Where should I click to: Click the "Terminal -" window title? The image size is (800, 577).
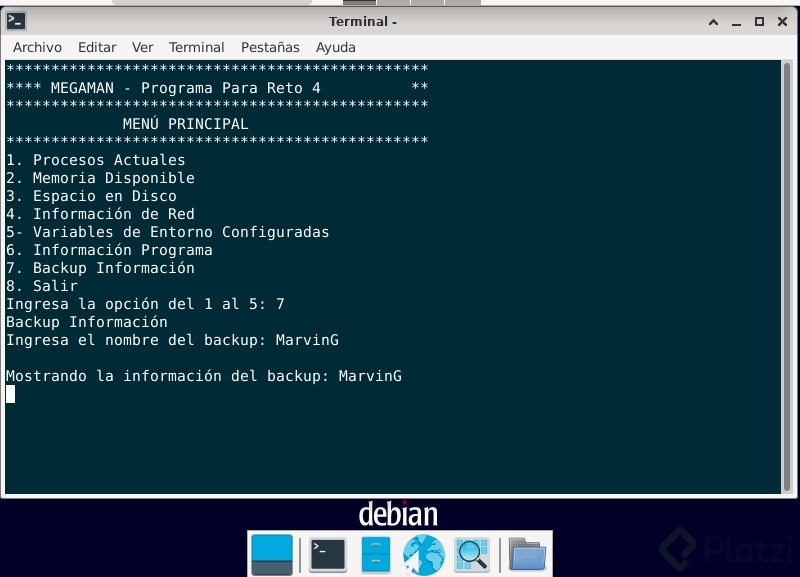(363, 21)
